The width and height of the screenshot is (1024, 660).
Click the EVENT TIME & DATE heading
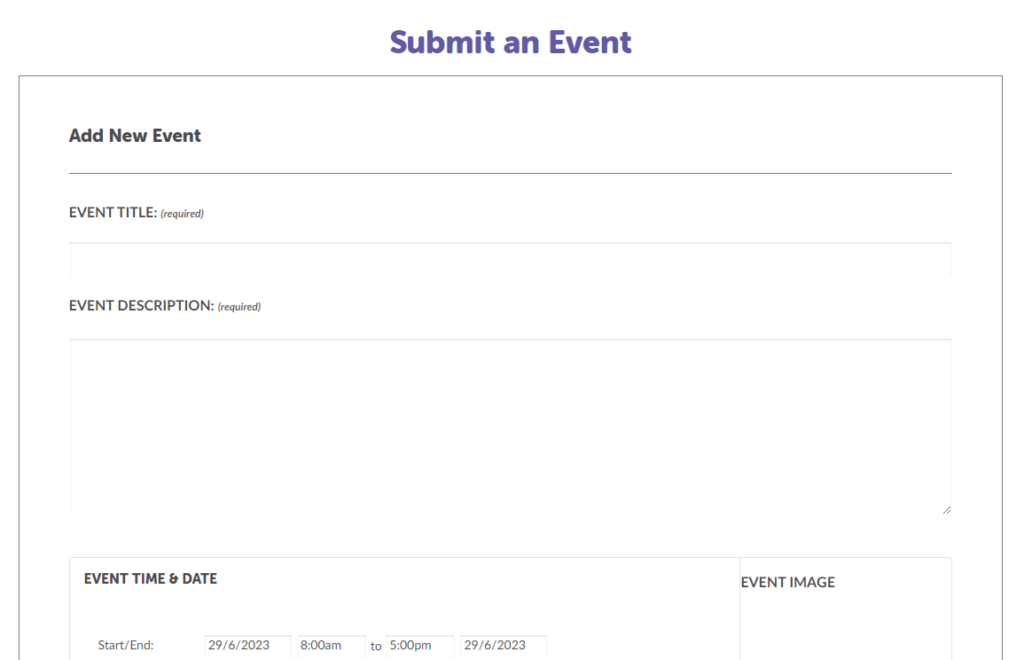(x=150, y=579)
